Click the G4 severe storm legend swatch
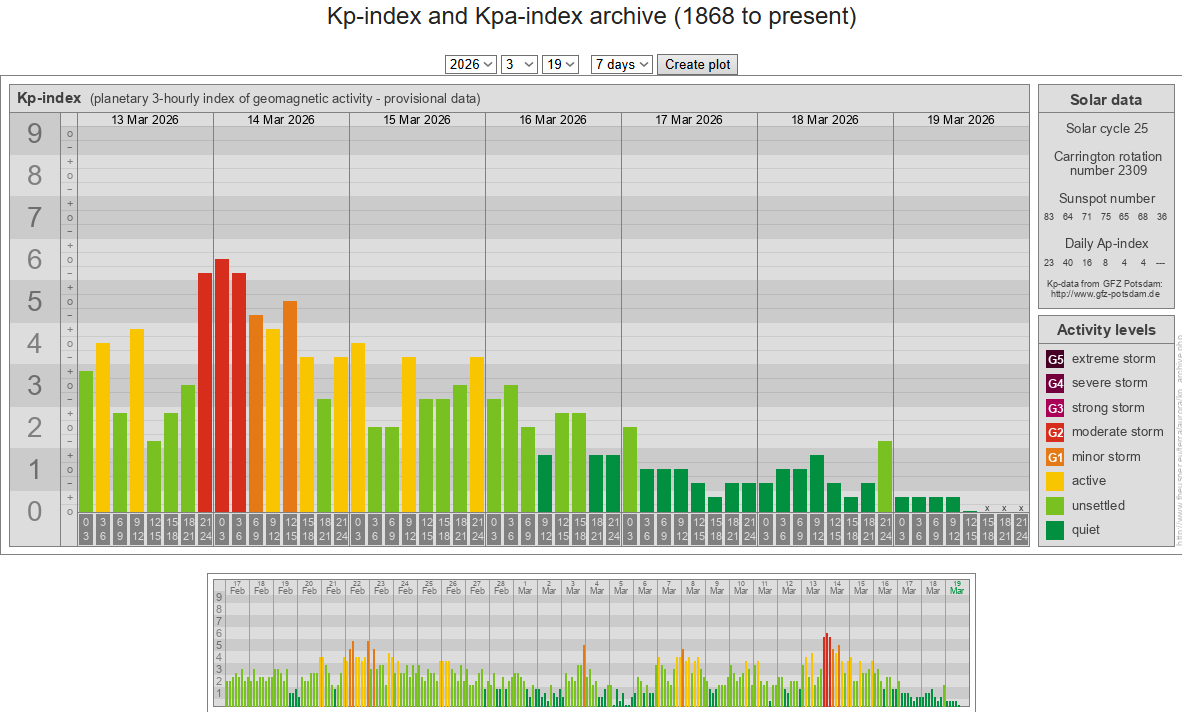Viewport: 1182px width, 712px height. (1055, 384)
